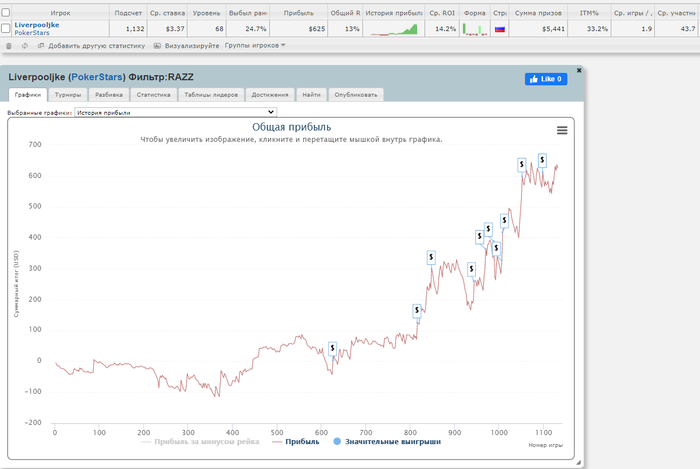700x469 pixels.
Task: Click the $ win marker near game 845
Action: click(431, 257)
